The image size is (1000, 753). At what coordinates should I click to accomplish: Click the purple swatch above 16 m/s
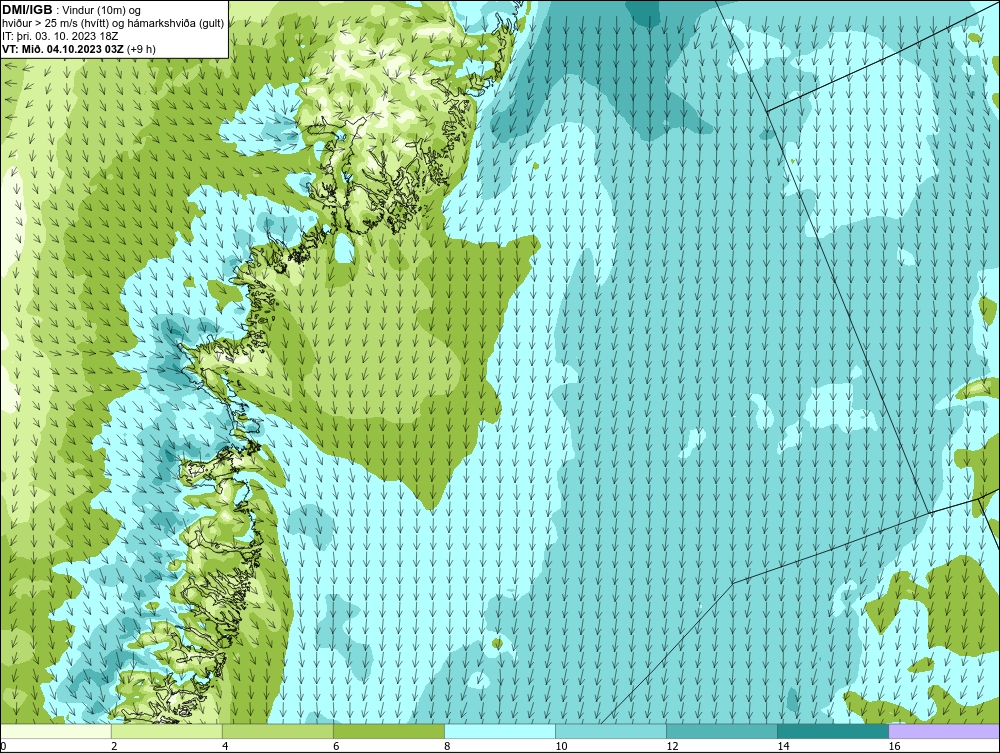pyautogui.click(x=944, y=731)
